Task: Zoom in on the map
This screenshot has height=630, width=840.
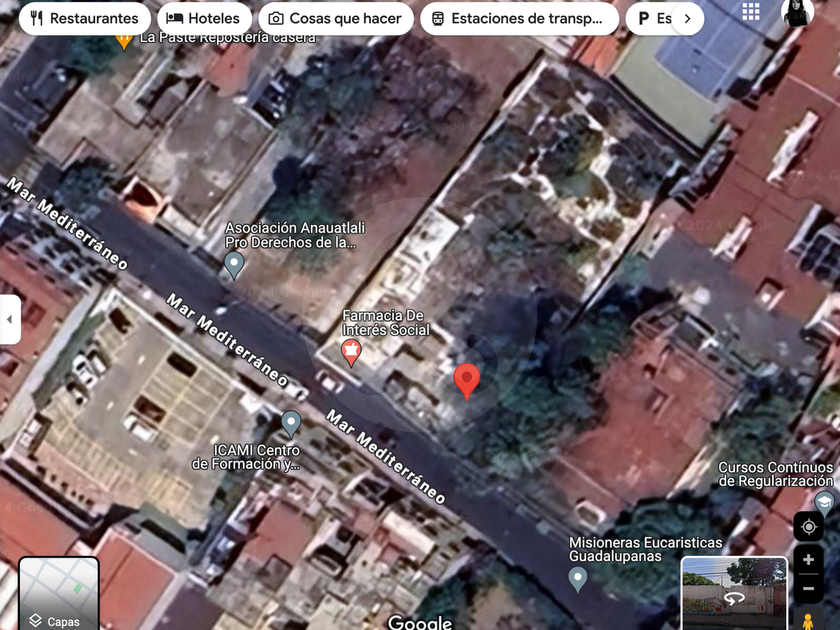Action: (x=808, y=560)
